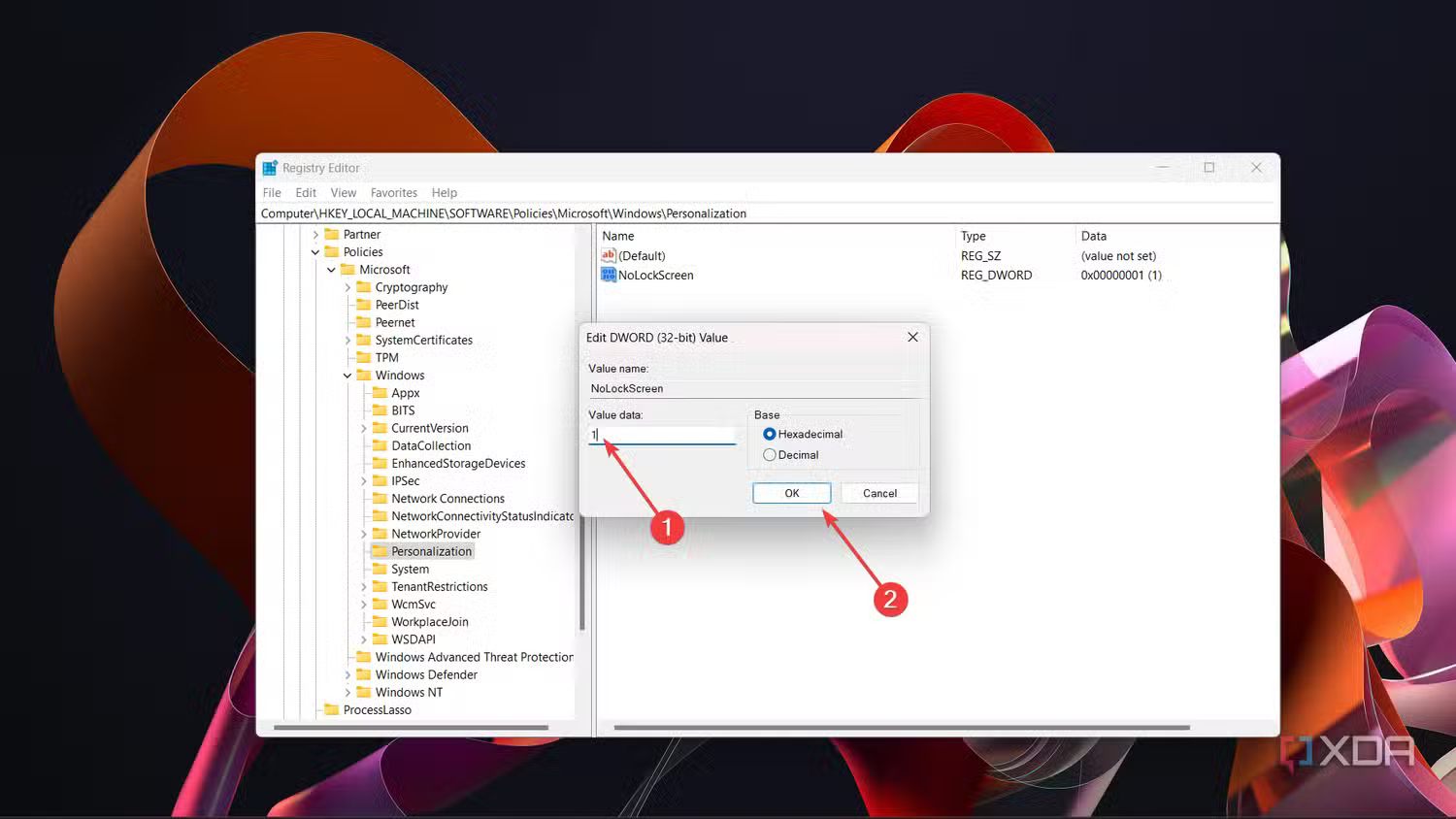
Task: Click the NoLockScreen REG_DWORD value icon
Action: tap(609, 275)
